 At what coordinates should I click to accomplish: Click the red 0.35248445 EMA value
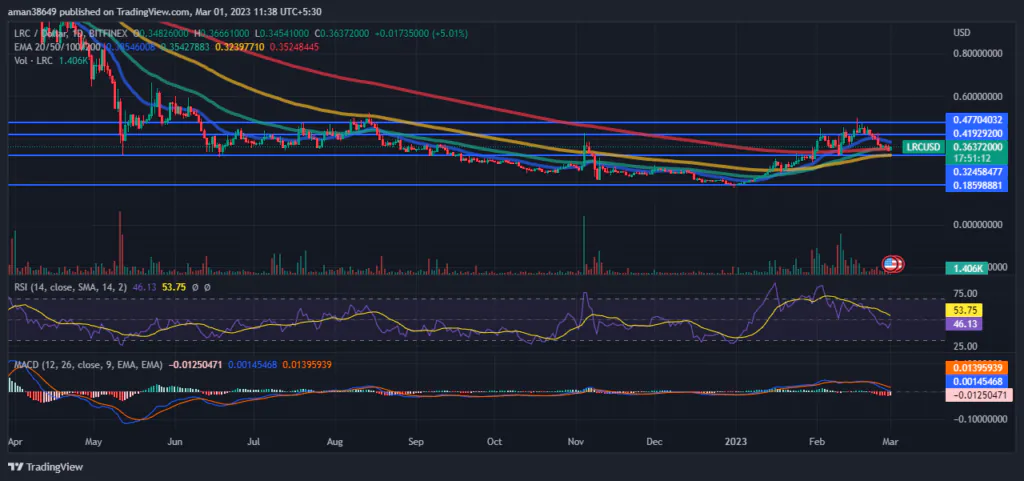pyautogui.click(x=293, y=46)
